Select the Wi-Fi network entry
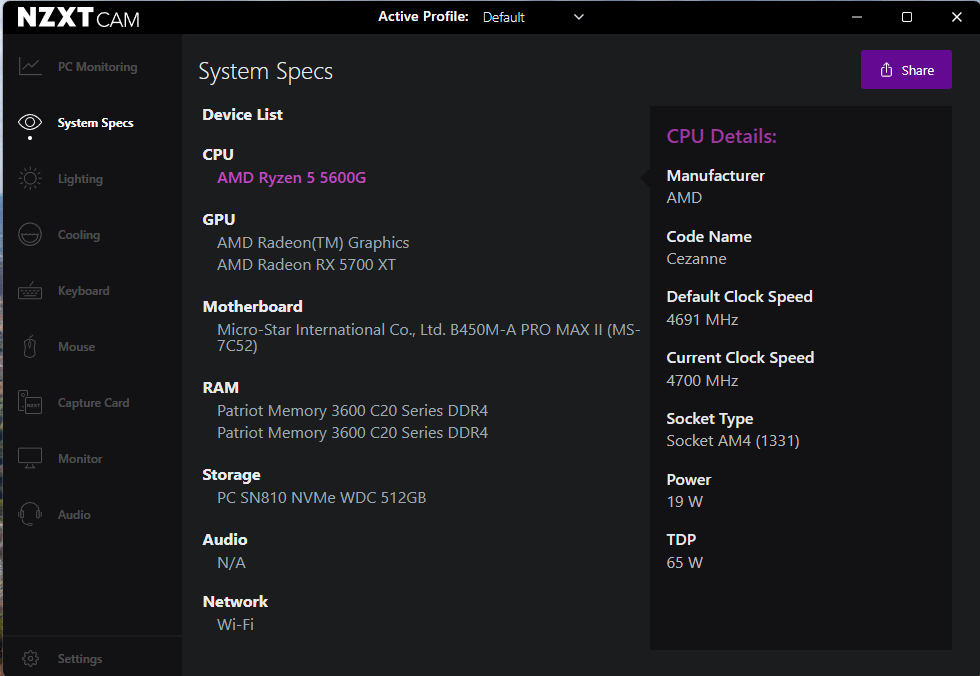Viewport: 980px width, 676px height. 235,624
